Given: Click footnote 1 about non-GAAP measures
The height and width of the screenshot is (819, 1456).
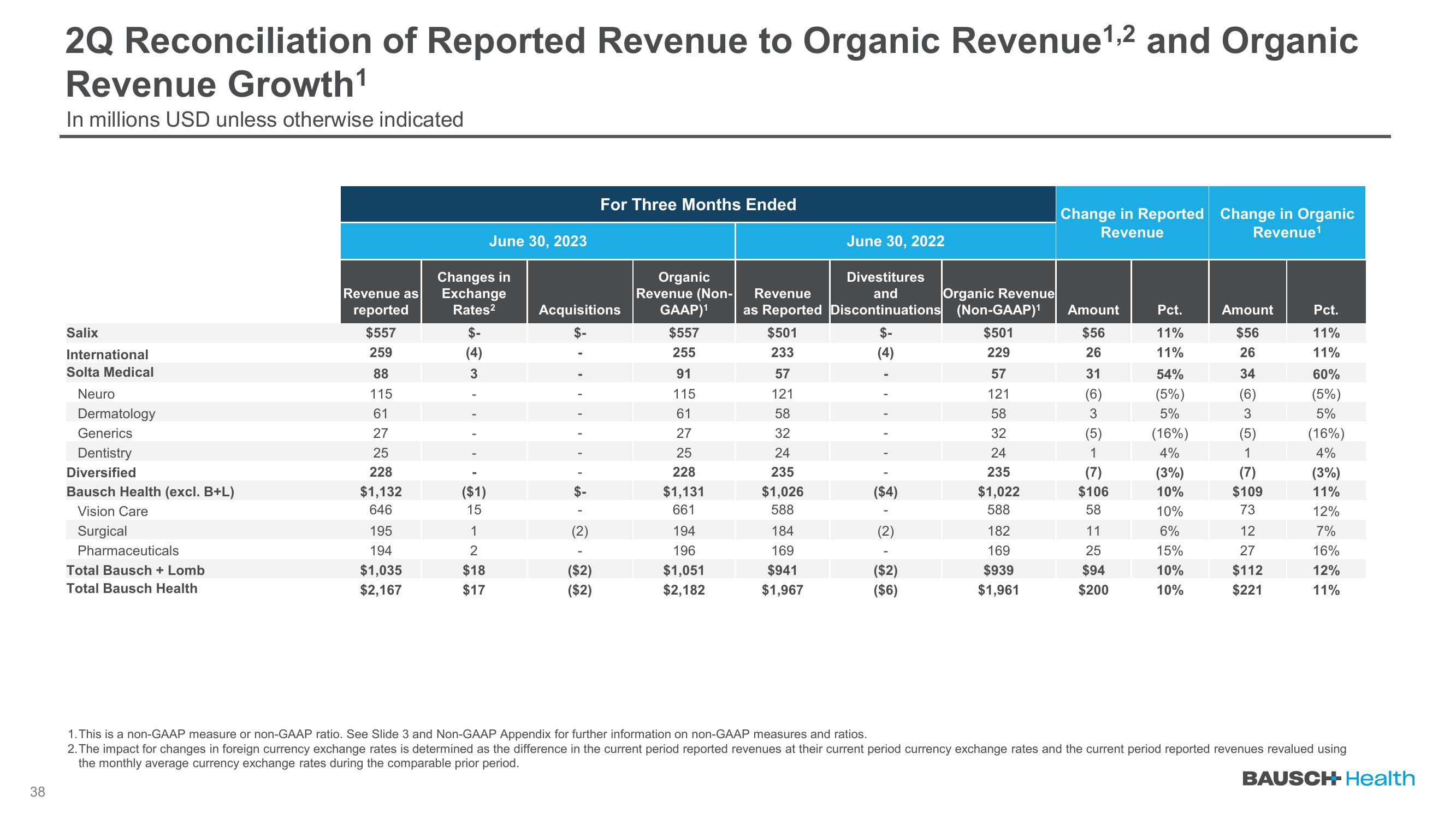Looking at the screenshot, I should pos(467,734).
